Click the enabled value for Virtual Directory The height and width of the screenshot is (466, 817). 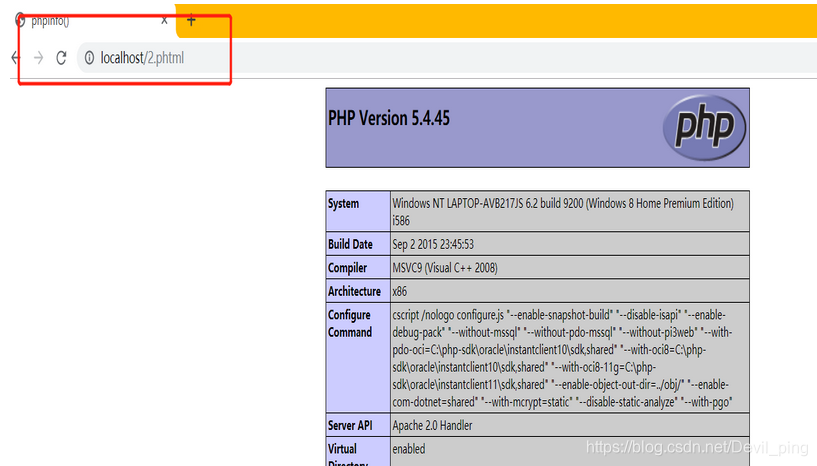409,449
